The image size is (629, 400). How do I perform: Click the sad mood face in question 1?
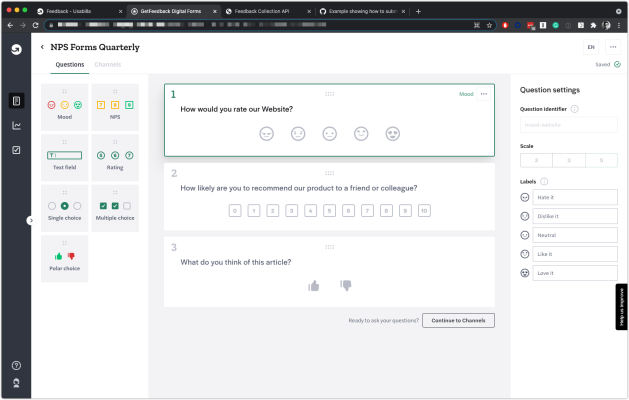pyautogui.click(x=298, y=134)
